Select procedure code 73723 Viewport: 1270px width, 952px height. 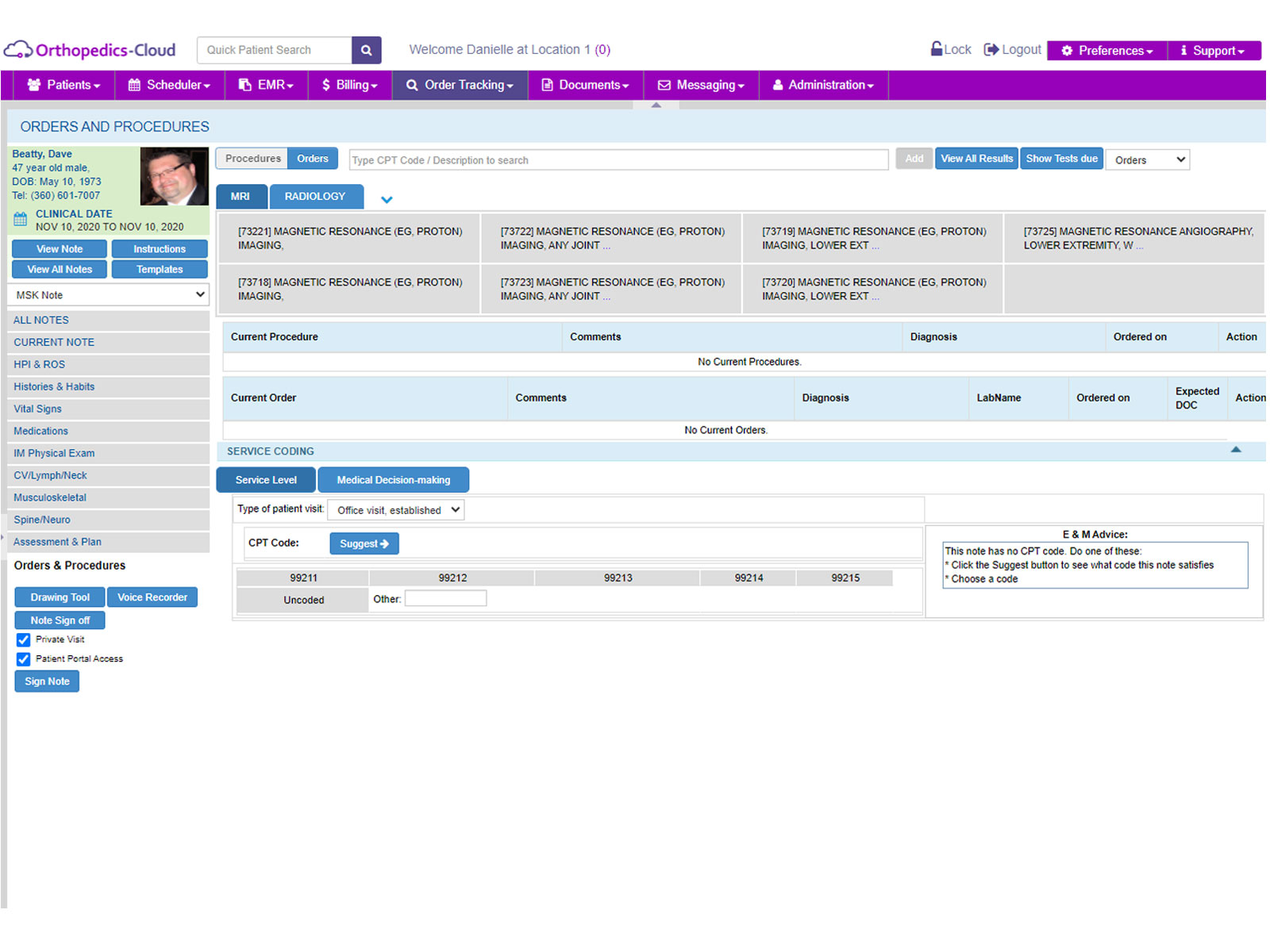pos(611,289)
